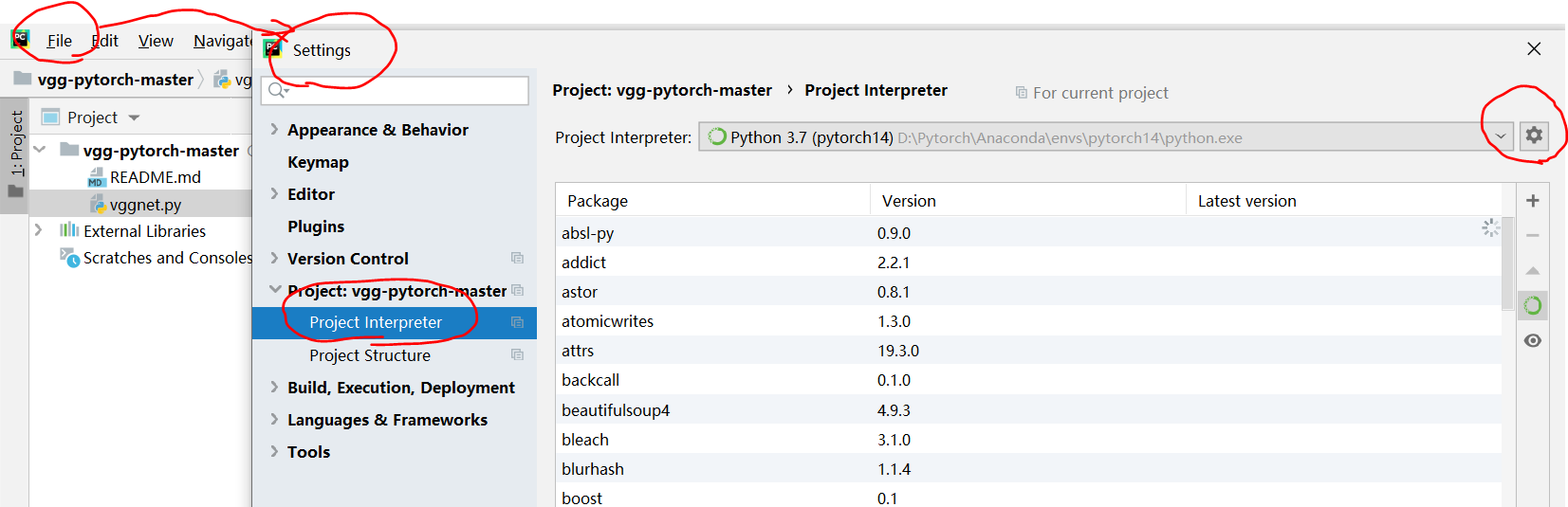Click the Version column header
This screenshot has height=507, width=1568.
1028,201
